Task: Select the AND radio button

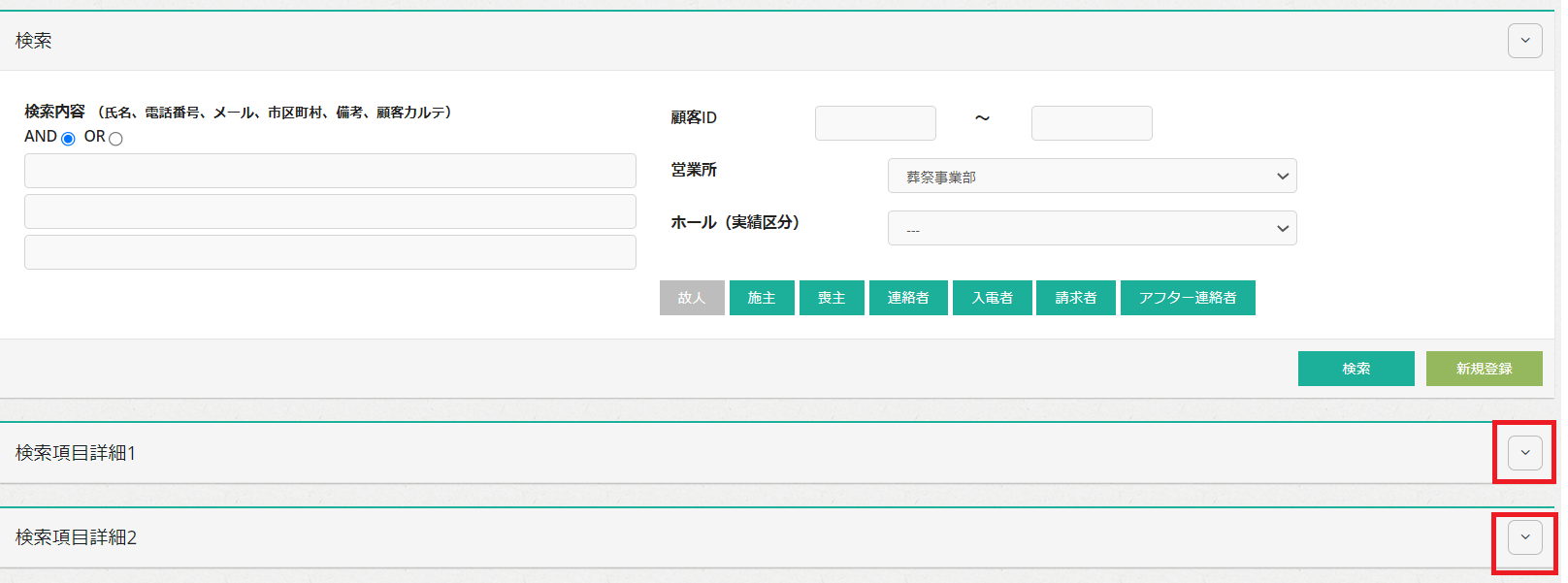Action: pos(68,139)
